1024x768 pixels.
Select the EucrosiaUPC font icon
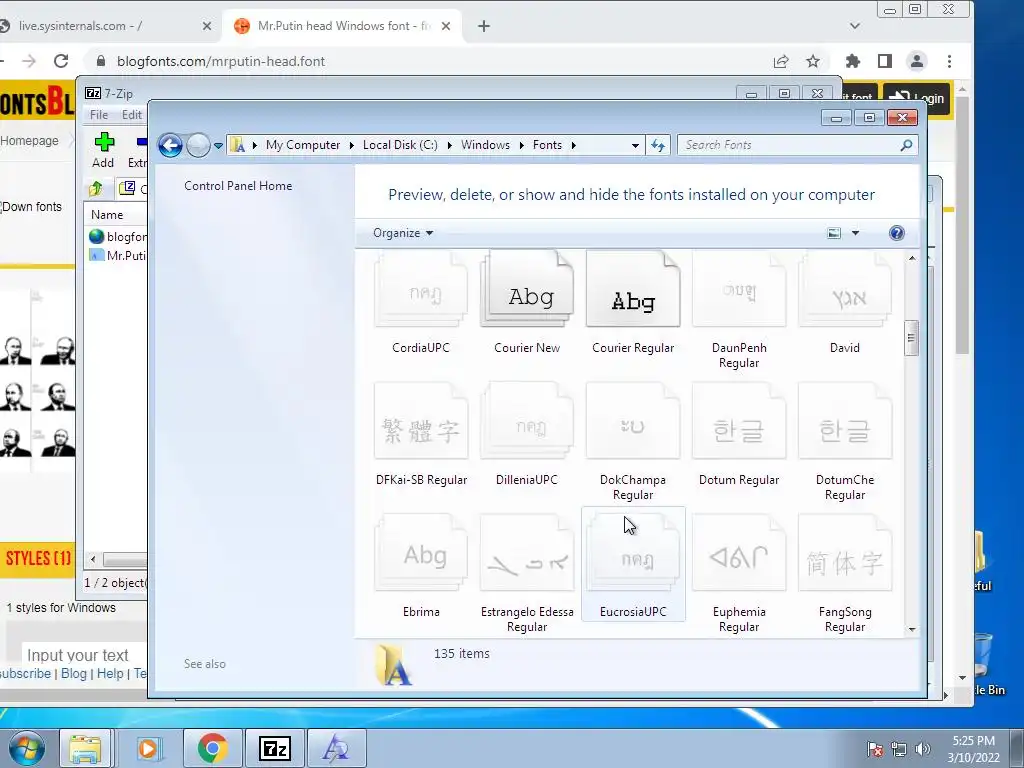[x=633, y=554]
